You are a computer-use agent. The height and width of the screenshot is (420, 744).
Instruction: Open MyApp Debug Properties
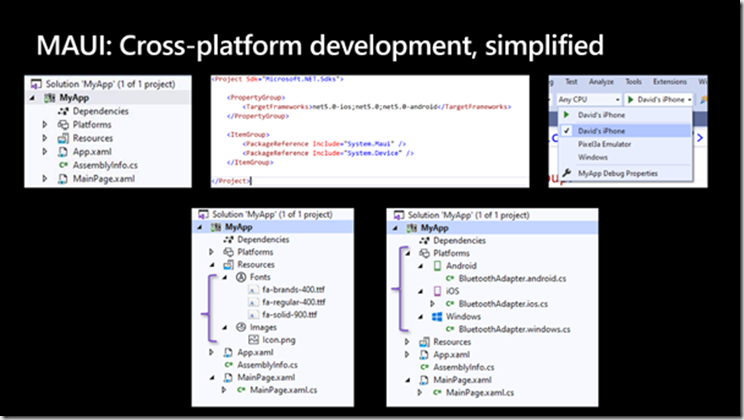618,174
